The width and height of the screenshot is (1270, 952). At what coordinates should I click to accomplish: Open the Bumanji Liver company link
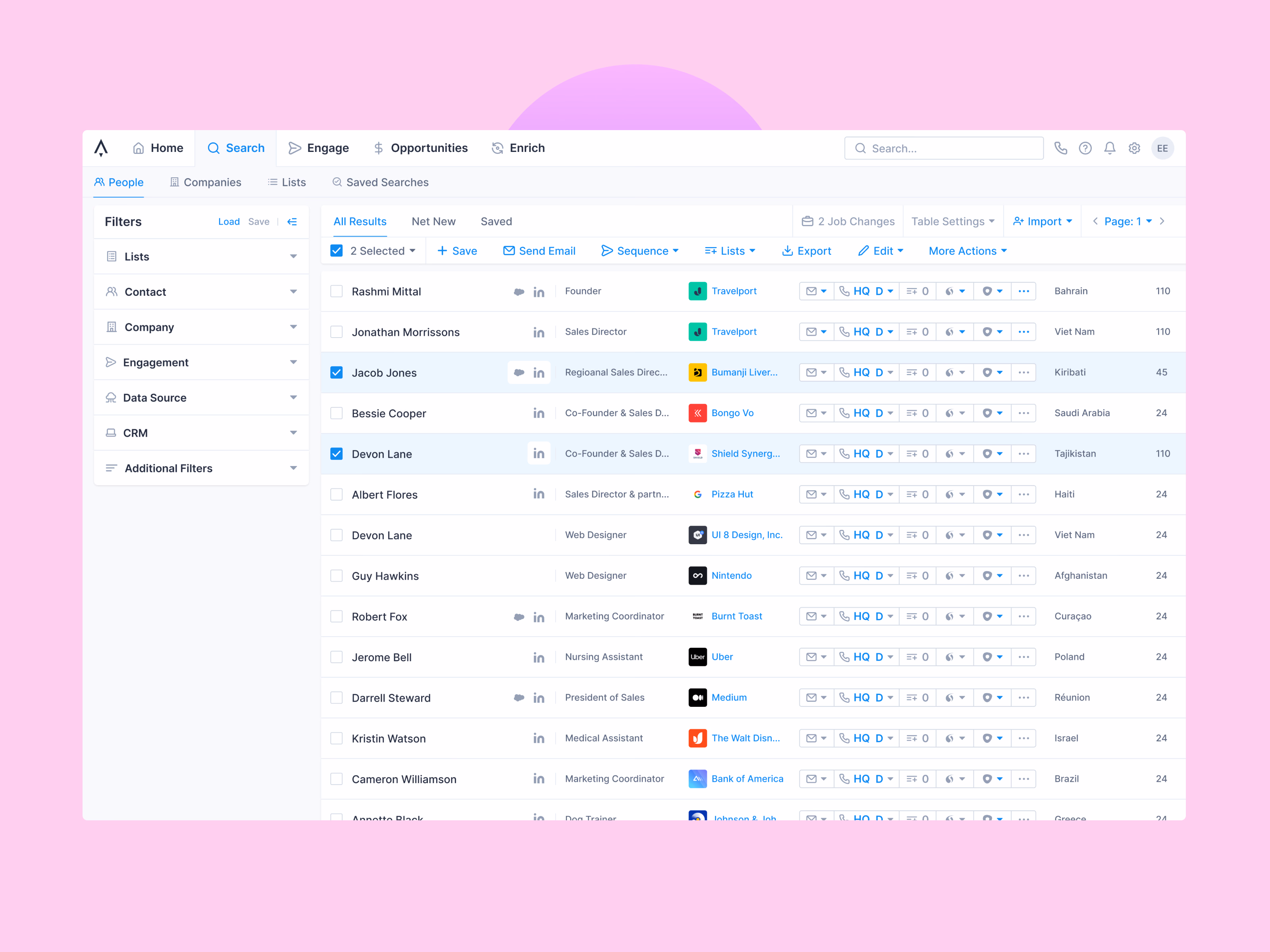(745, 372)
